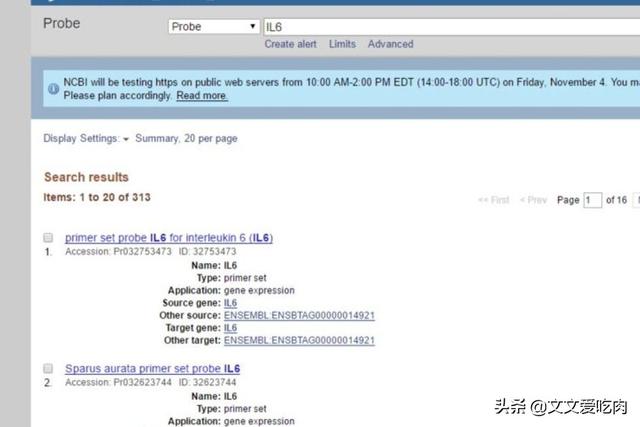Expand the Display Settings menu
640x427 pixels.
pos(86,138)
